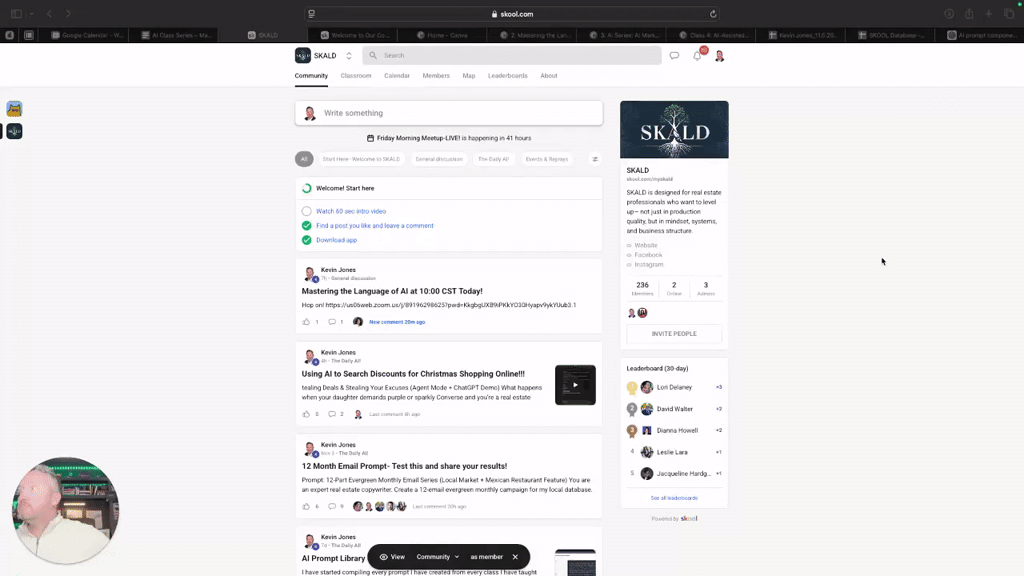Click the checkmark beside Find a post
Screen dimensions: 1024x576
coord(306,225)
